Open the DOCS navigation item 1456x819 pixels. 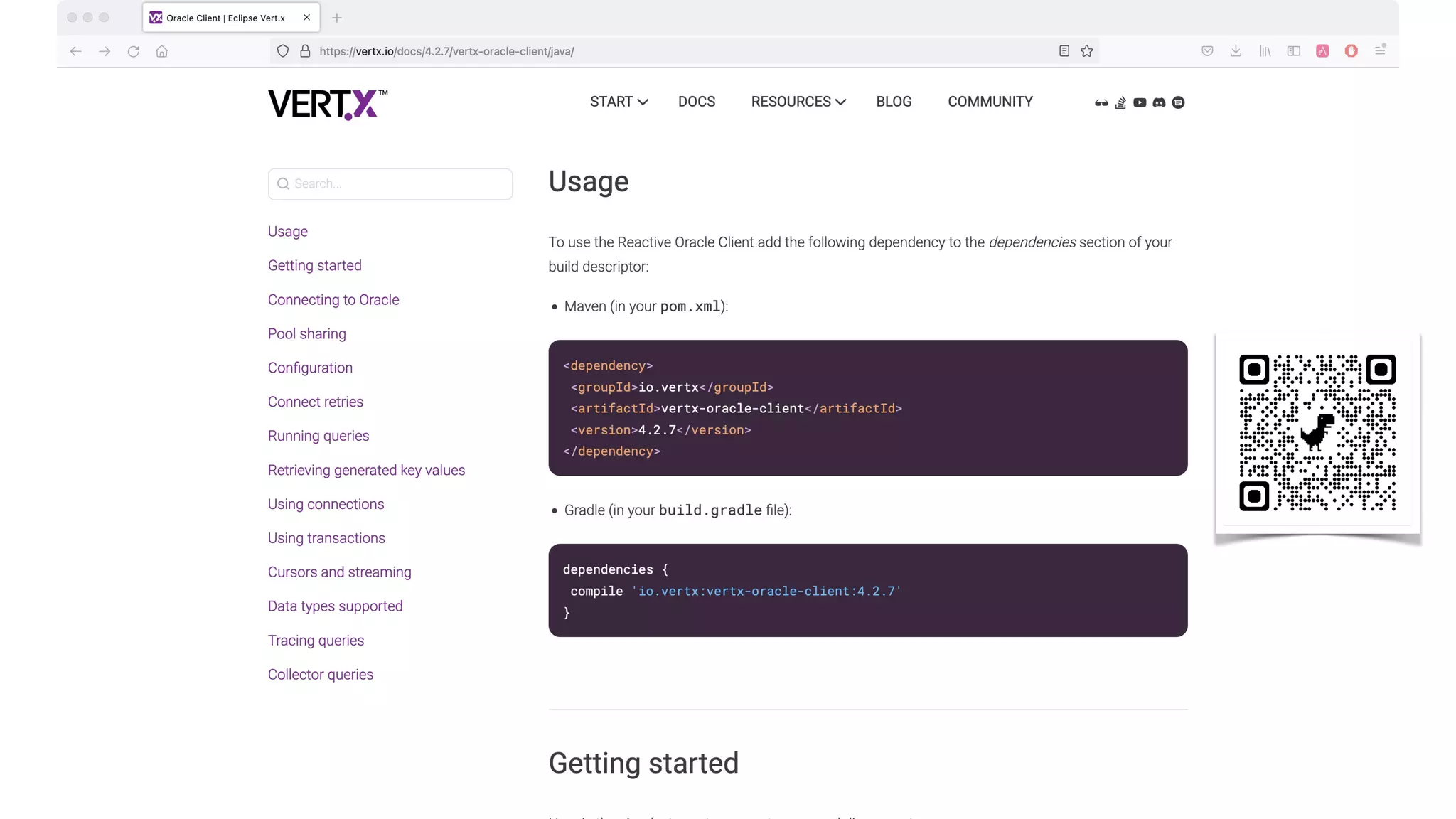697,102
